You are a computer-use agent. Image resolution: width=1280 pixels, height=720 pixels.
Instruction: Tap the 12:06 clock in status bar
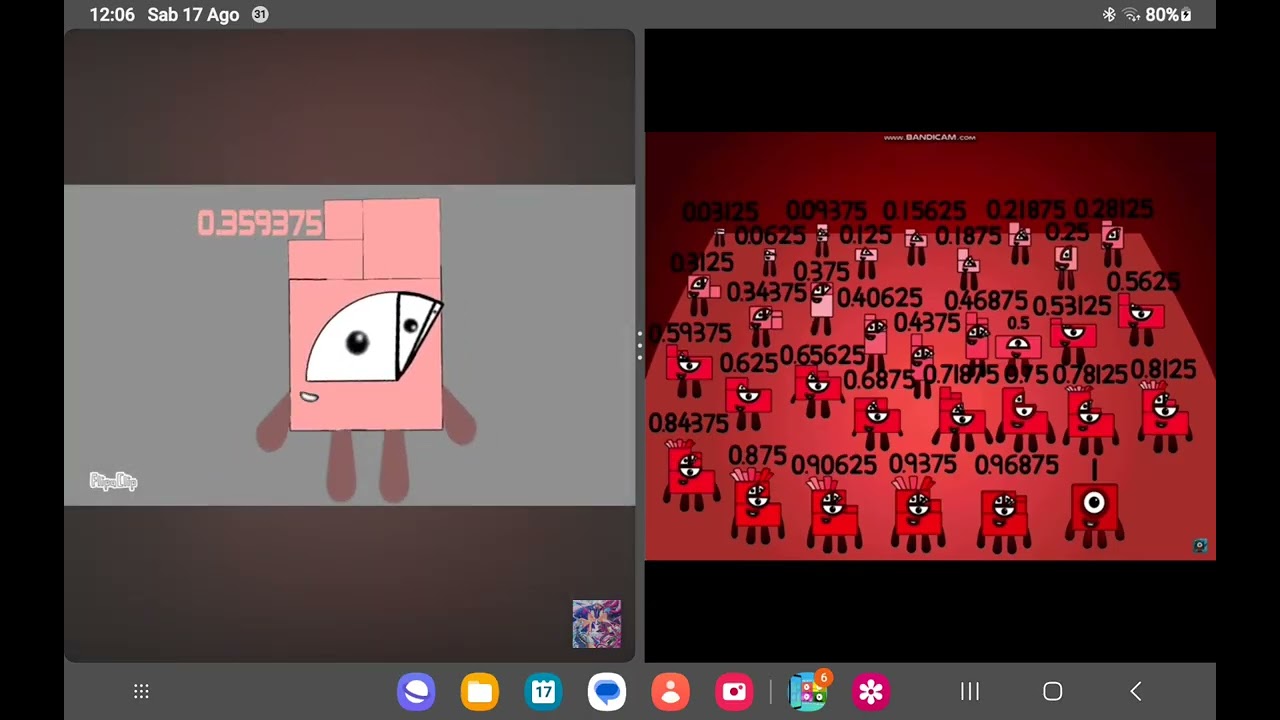[112, 15]
